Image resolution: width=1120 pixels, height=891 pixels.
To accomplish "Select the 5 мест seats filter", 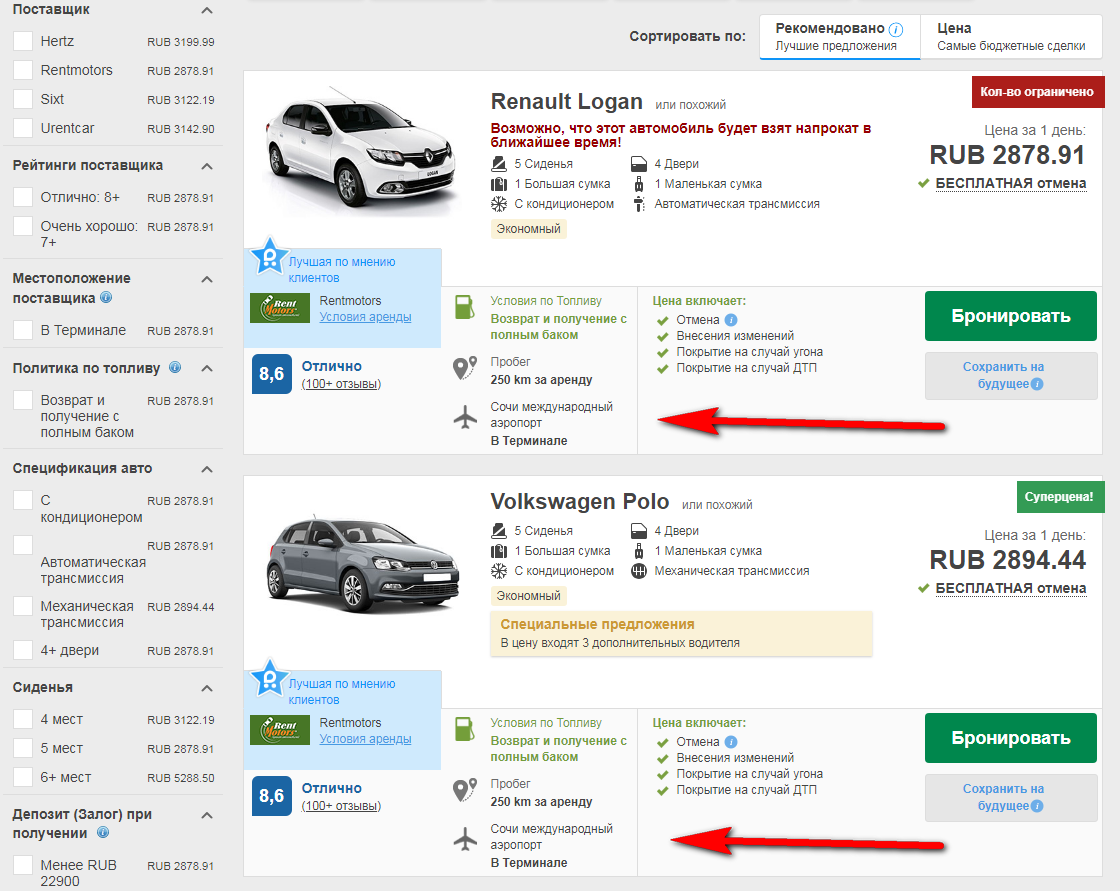I will [23, 748].
